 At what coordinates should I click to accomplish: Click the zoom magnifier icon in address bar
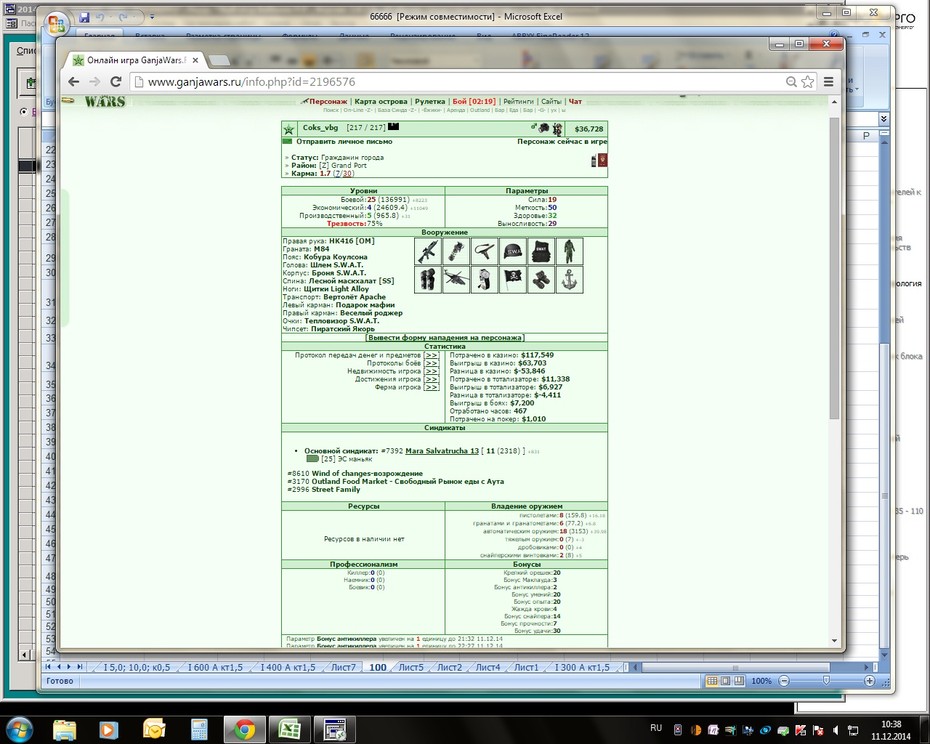click(791, 82)
